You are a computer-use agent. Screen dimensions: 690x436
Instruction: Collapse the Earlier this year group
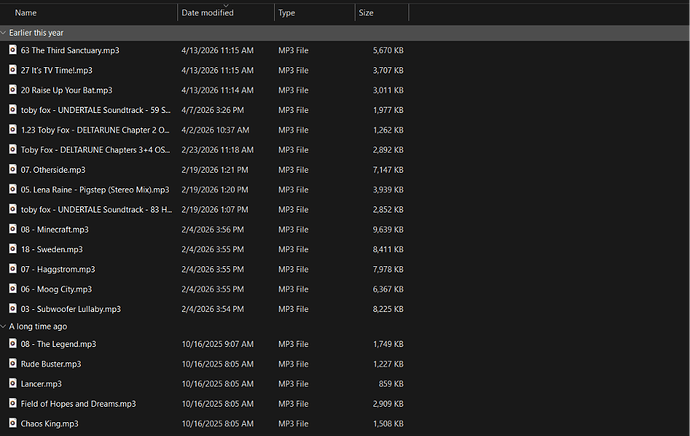tap(4, 33)
